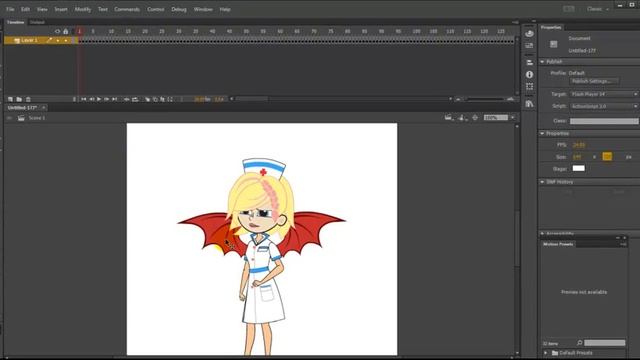
Task: Delete layer with the trash icon
Action: click(x=28, y=99)
